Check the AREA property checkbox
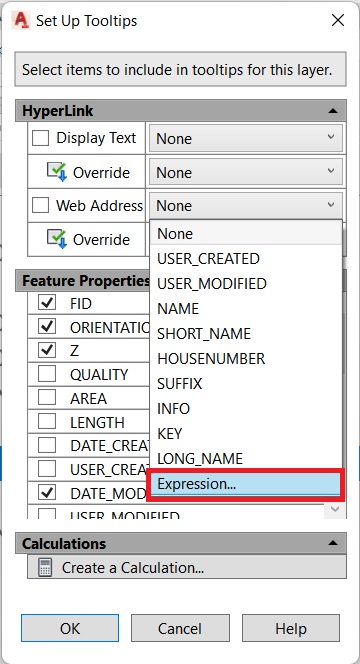This screenshot has height=664, width=360. pyautogui.click(x=47, y=398)
